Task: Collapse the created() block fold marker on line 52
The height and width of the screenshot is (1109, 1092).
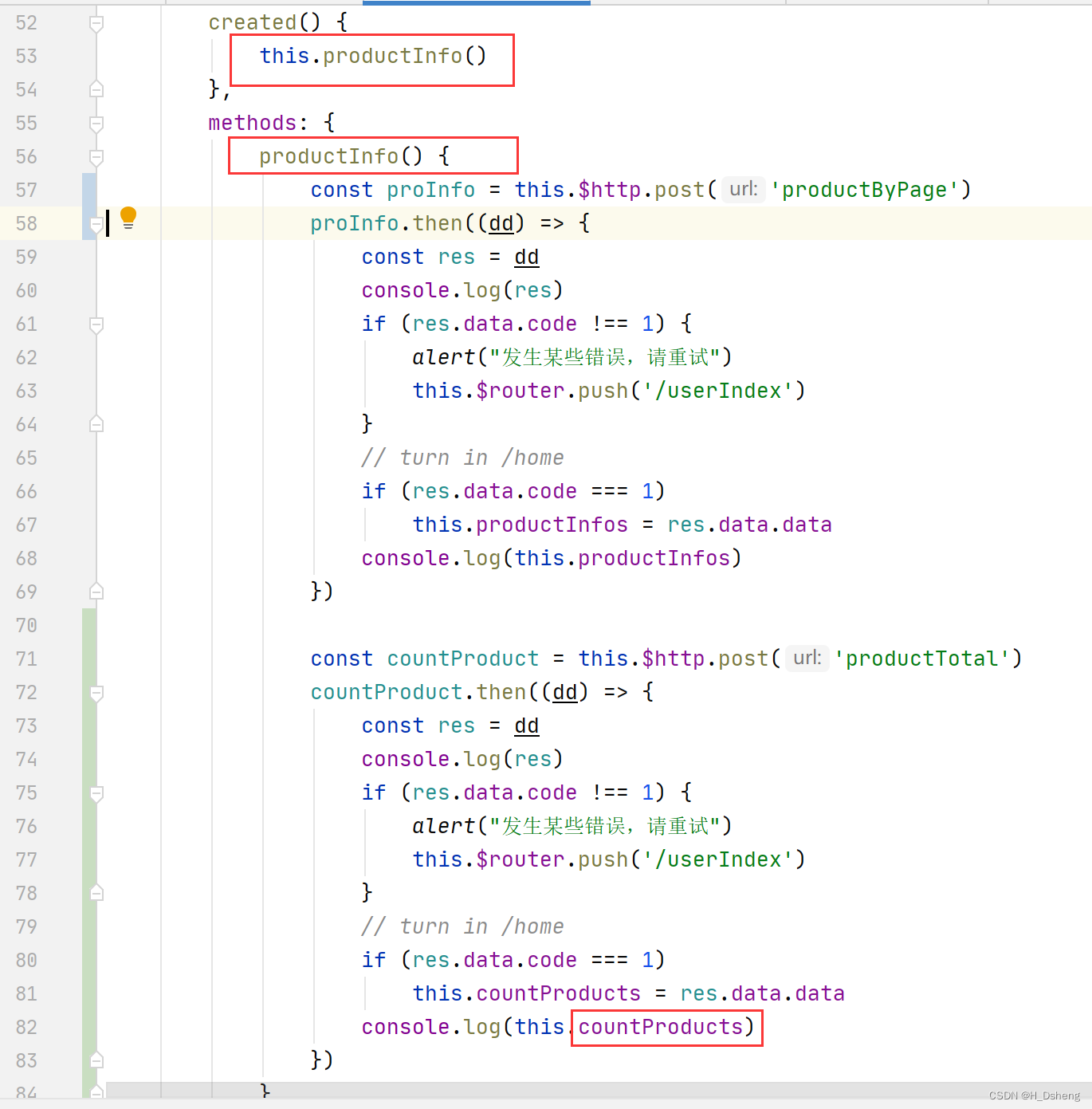Action: (96, 24)
